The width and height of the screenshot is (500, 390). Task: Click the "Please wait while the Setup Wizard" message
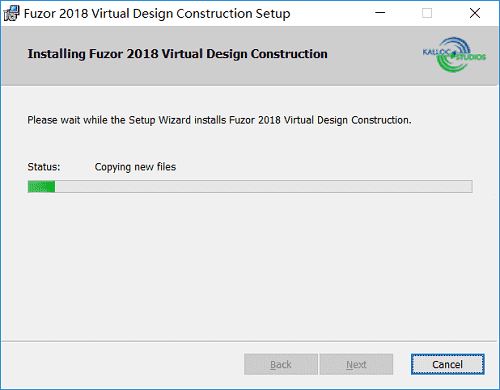[219, 120]
